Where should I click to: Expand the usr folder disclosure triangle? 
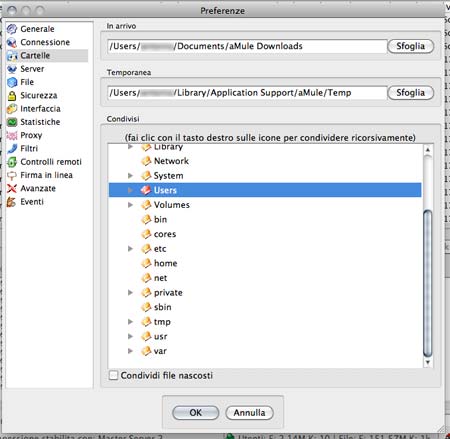pyautogui.click(x=130, y=336)
